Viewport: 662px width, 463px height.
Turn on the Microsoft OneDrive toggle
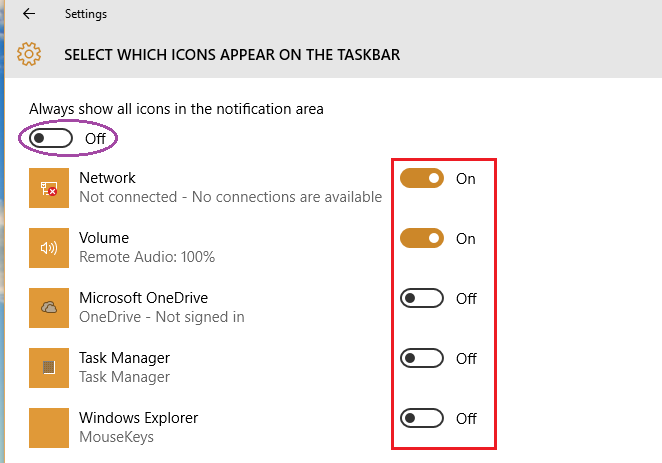point(422,298)
